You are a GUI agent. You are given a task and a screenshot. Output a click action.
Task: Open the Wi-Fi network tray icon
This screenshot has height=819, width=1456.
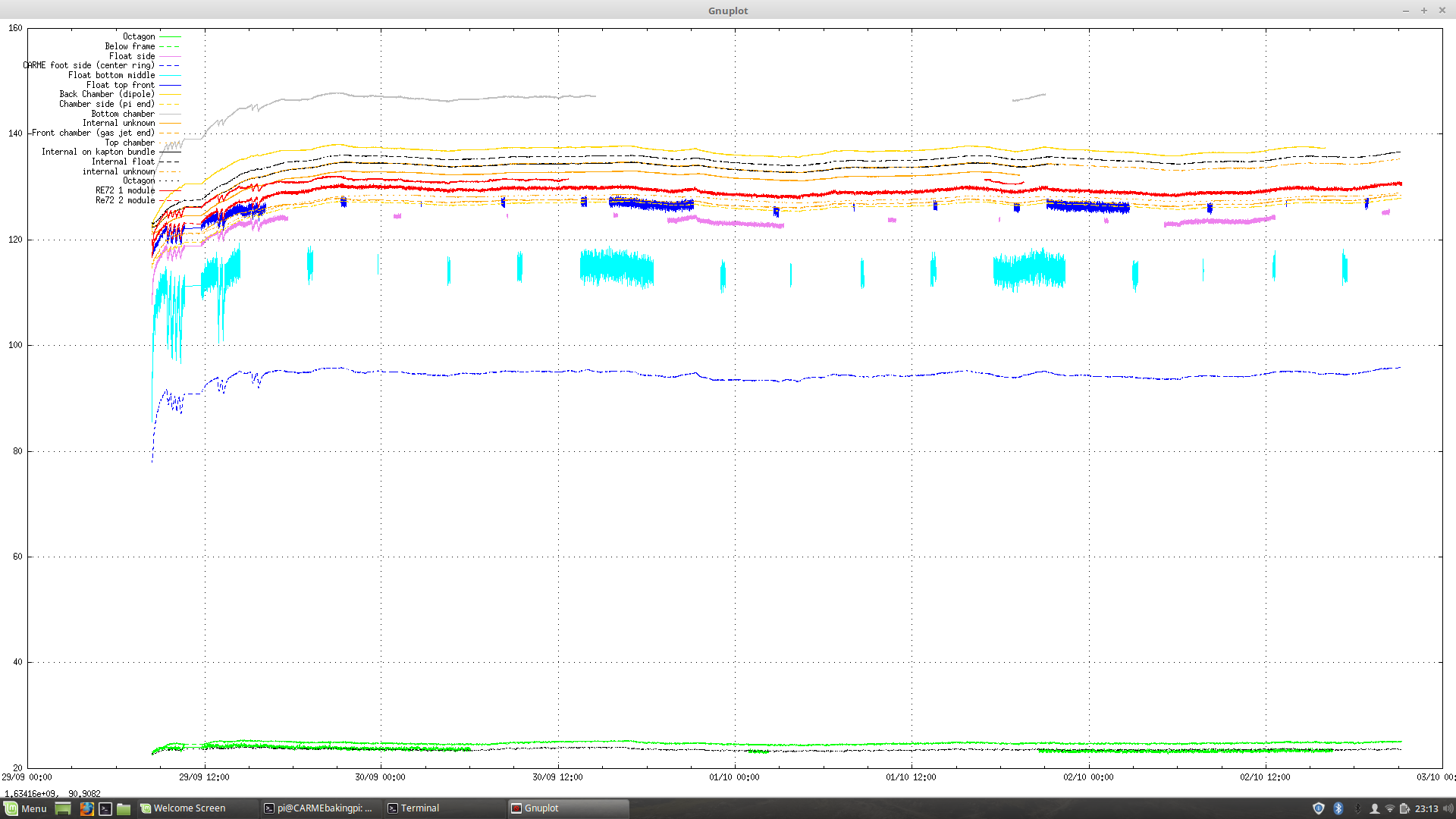[x=1389, y=808]
